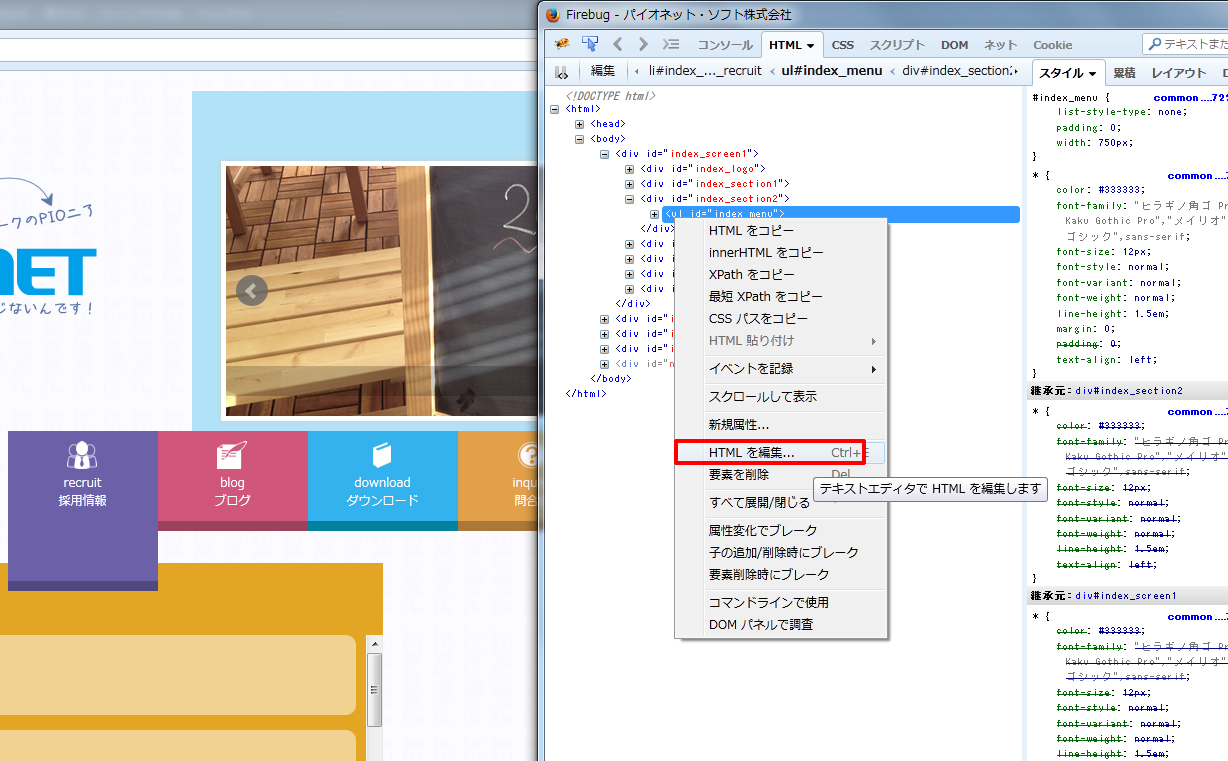
Task: Open 継承元 div#index_section1 link
Action: point(1126,596)
